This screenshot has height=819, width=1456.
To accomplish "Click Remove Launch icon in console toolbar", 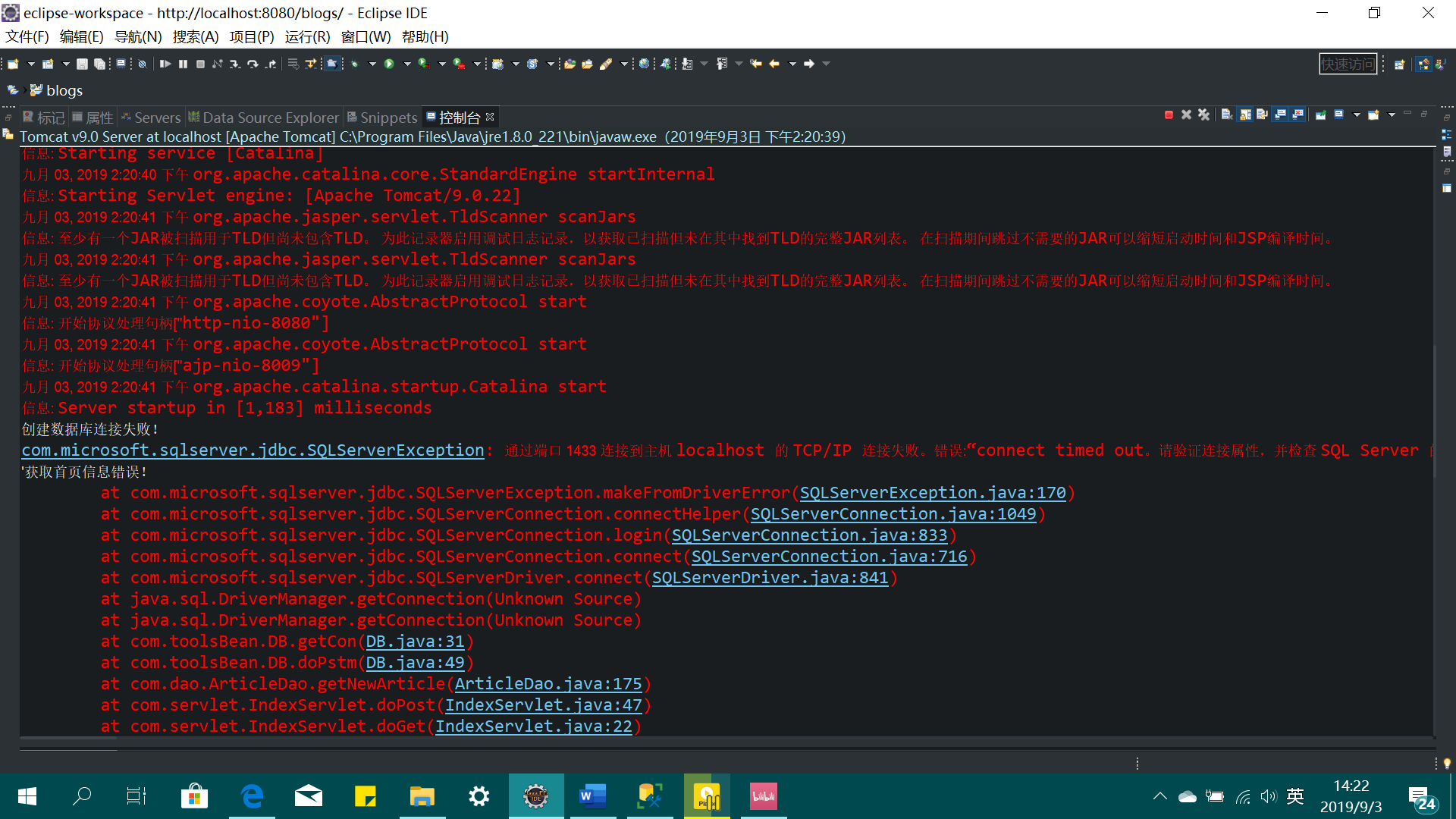I will tap(1186, 115).
